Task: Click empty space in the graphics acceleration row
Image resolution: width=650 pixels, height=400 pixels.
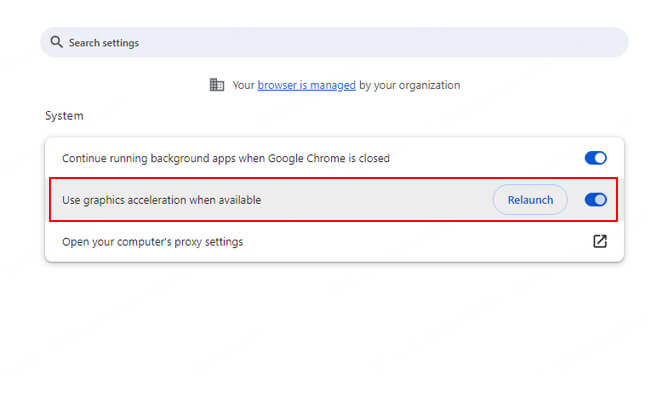Action: click(x=380, y=200)
